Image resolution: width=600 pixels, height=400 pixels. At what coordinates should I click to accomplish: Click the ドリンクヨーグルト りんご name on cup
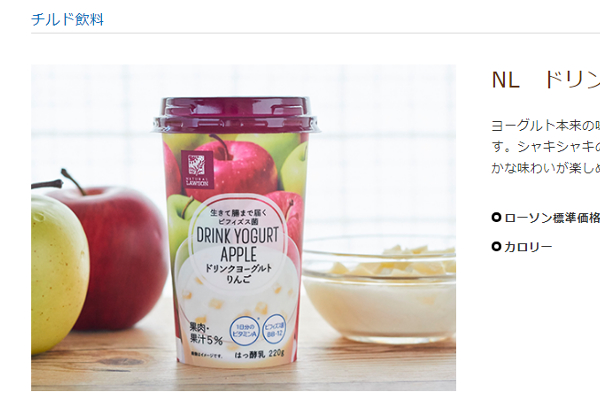(x=238, y=273)
